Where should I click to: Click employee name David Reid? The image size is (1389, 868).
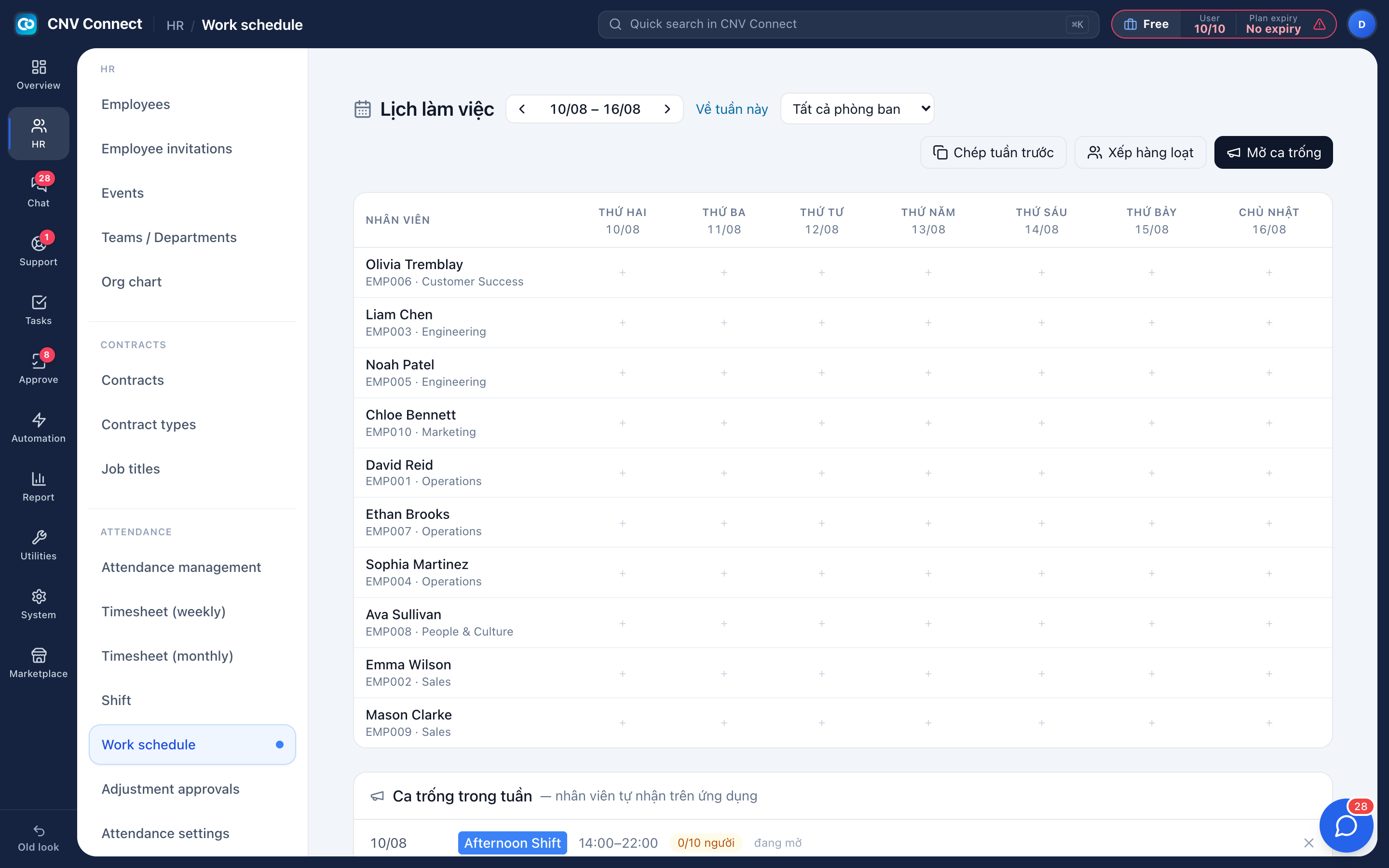click(x=399, y=465)
